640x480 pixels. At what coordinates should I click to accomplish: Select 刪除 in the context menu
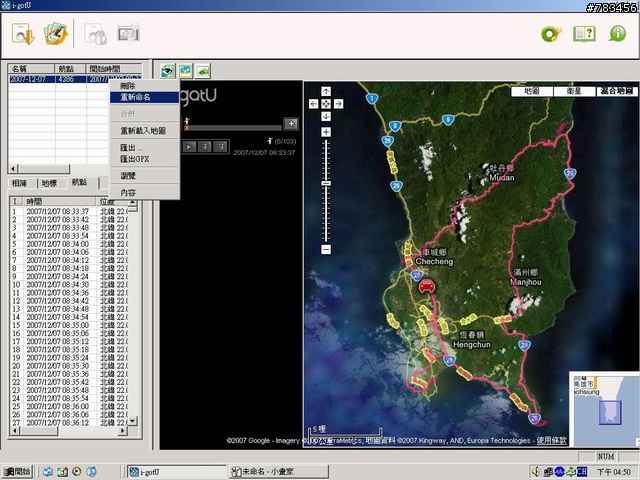144,86
